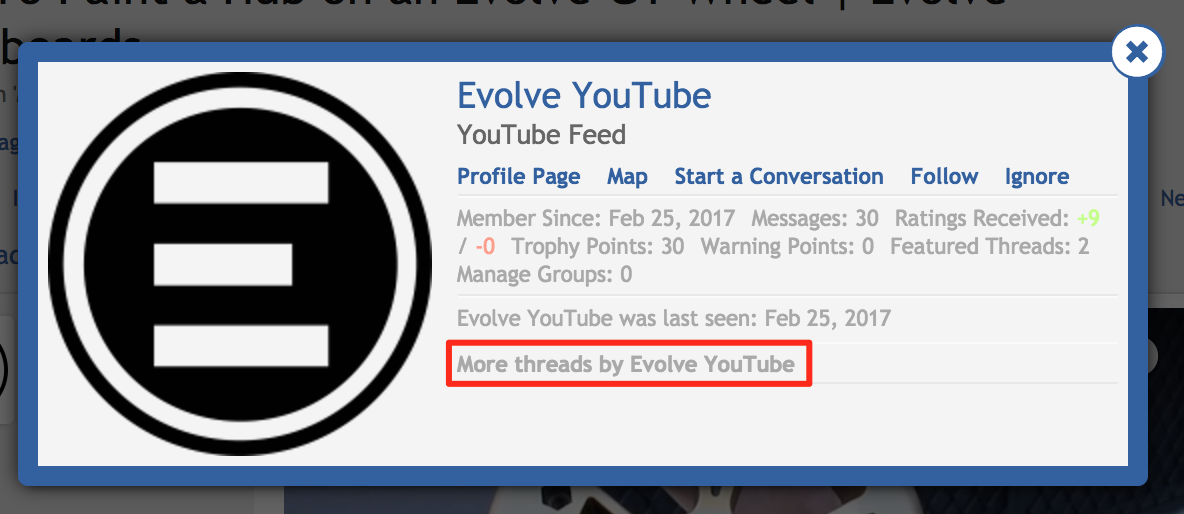View more threads by Evolve YouTube
Viewport: 1184px width, 514px height.
click(626, 365)
